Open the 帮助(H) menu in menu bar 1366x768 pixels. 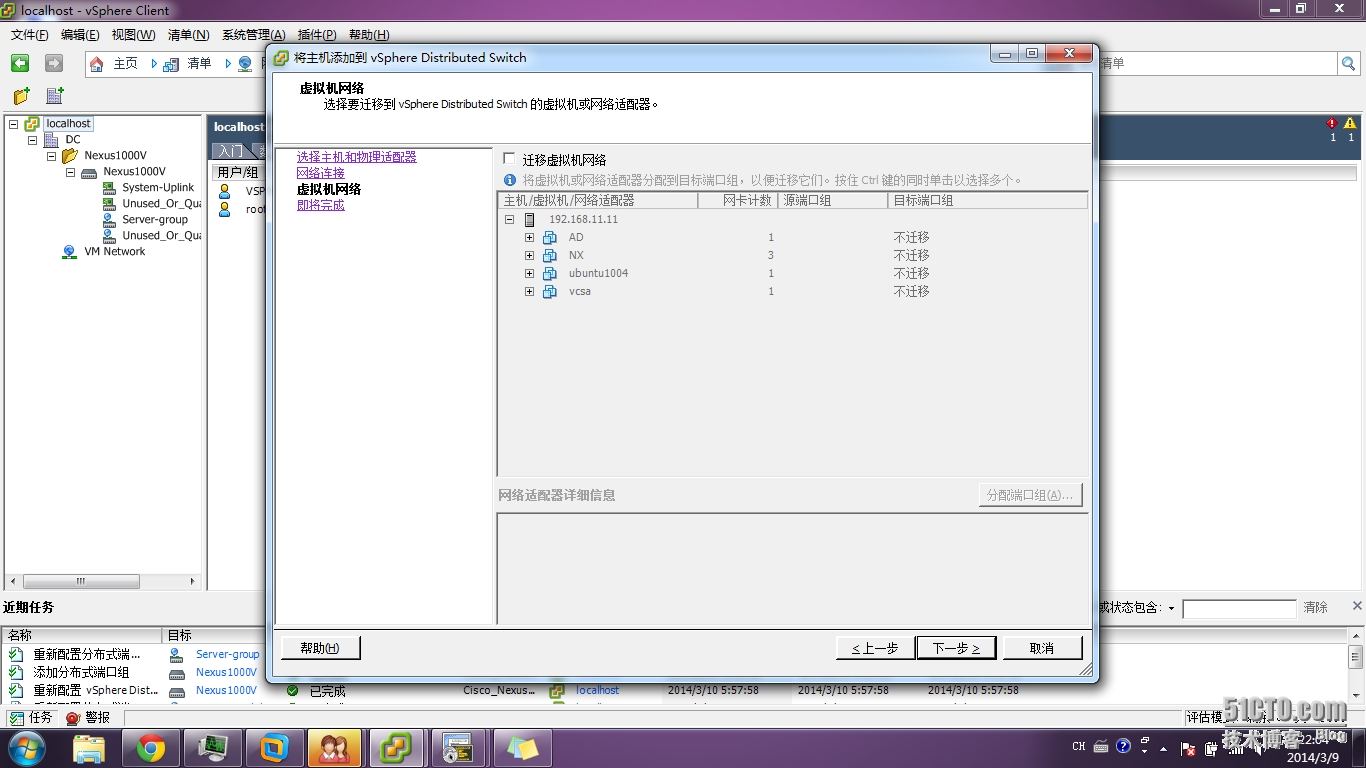pyautogui.click(x=369, y=35)
